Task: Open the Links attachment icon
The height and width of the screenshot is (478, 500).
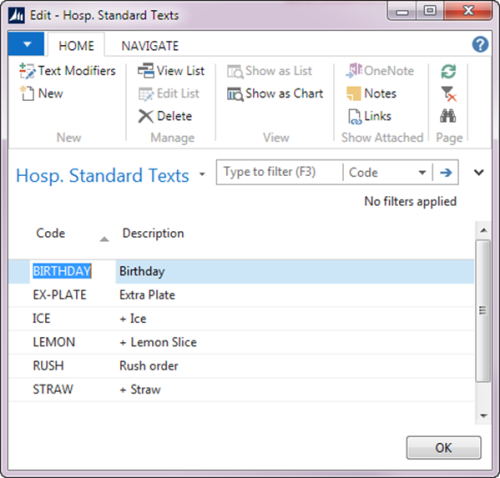Action: coord(354,116)
